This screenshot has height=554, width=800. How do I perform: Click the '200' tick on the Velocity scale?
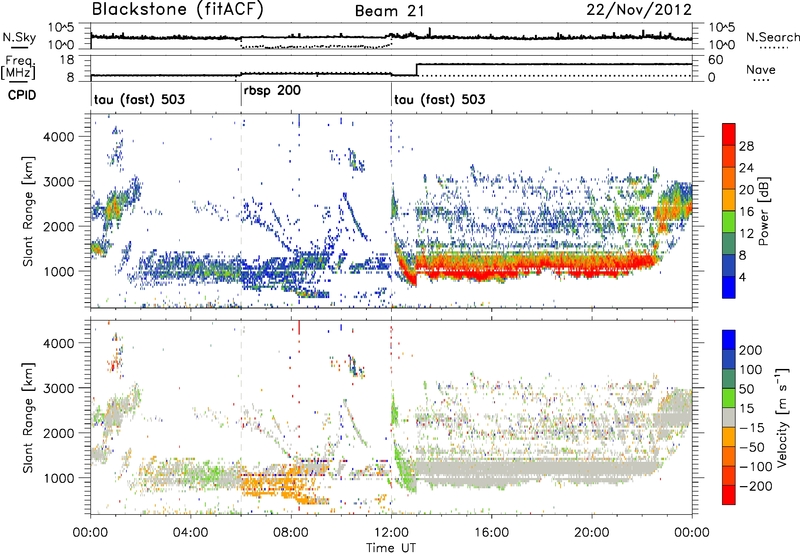pos(751,350)
